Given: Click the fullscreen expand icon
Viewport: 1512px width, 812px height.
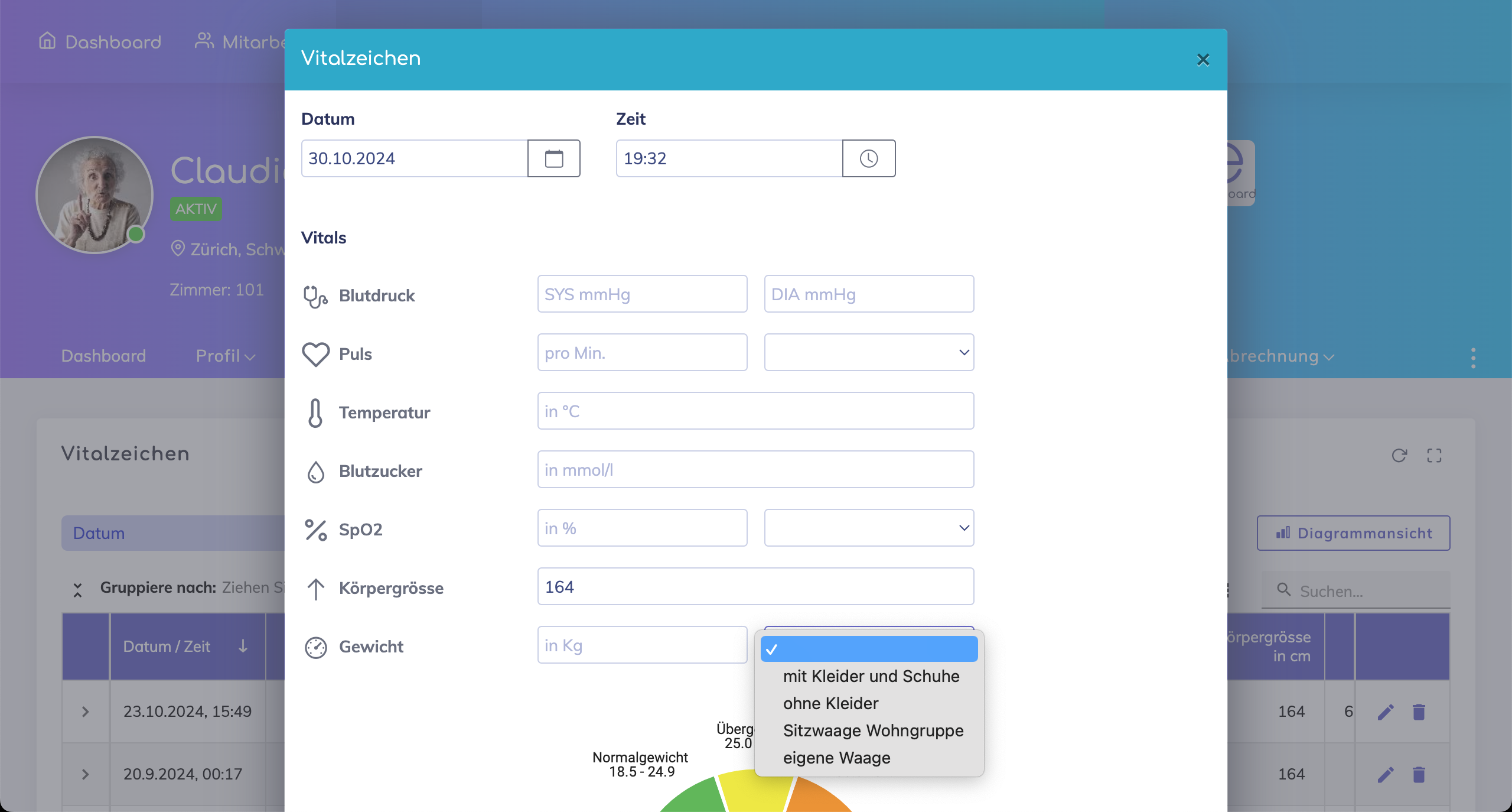Looking at the screenshot, I should point(1434,455).
